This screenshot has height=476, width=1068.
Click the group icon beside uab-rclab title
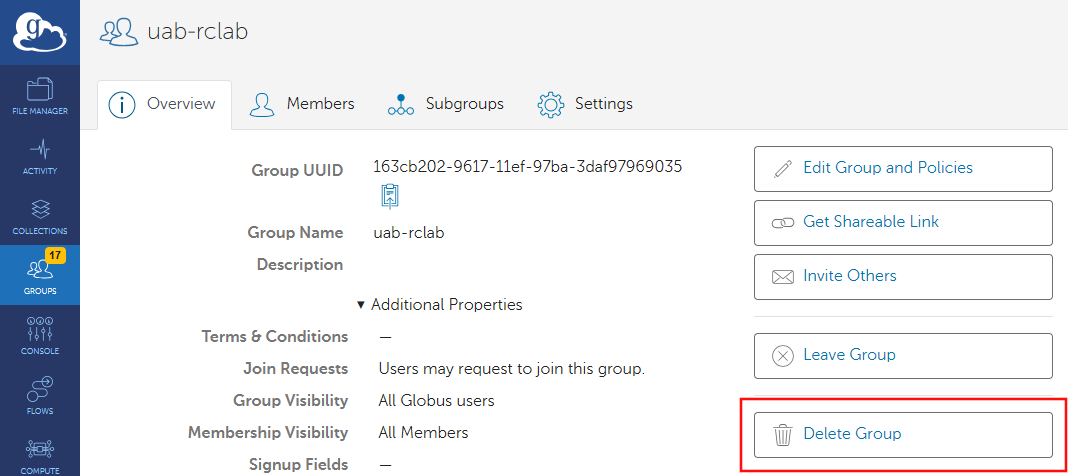[118, 32]
